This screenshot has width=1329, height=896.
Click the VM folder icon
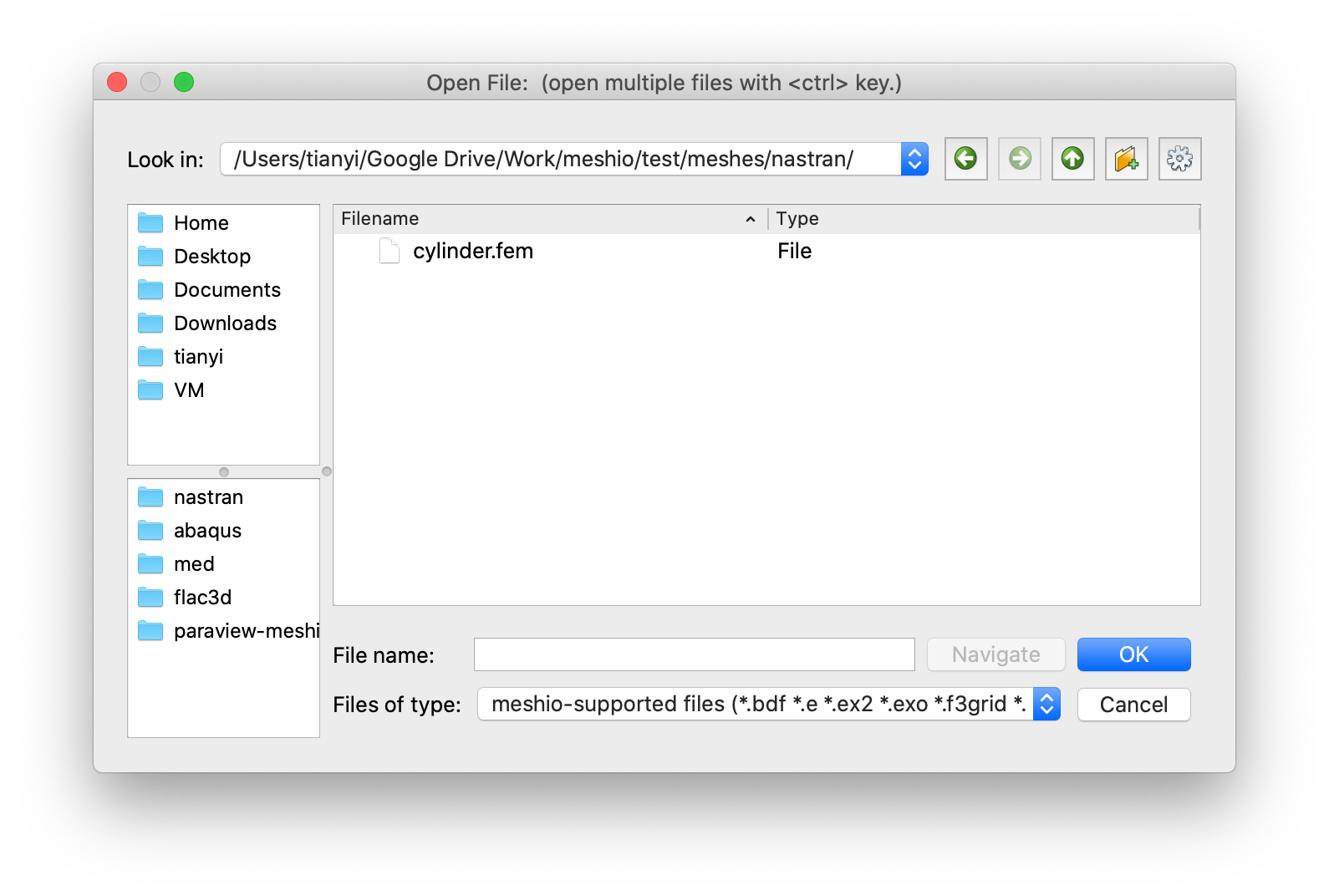coord(150,389)
